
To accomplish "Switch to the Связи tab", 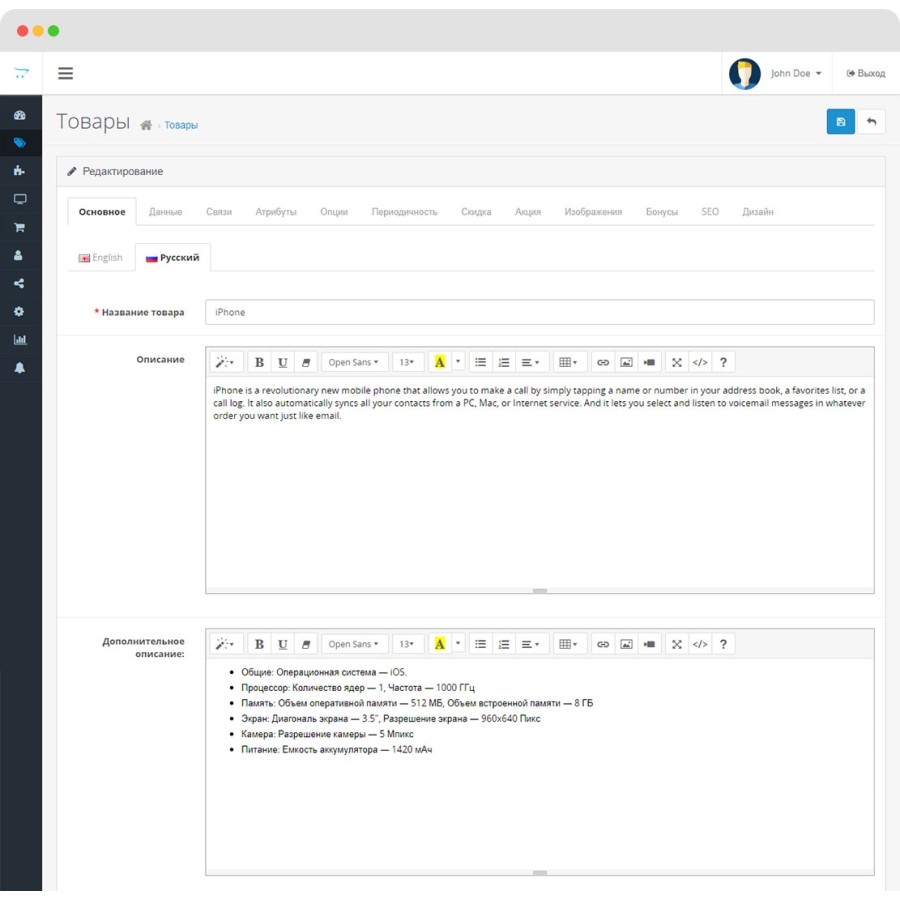I will (219, 212).
